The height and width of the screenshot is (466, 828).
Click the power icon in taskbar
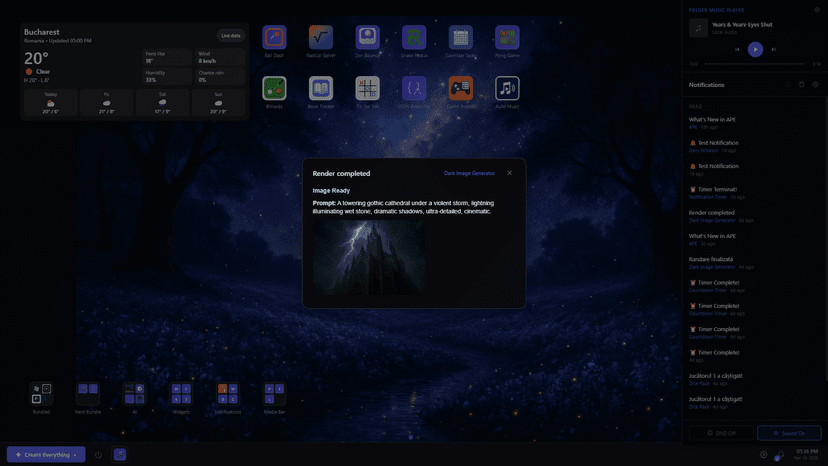pos(98,455)
